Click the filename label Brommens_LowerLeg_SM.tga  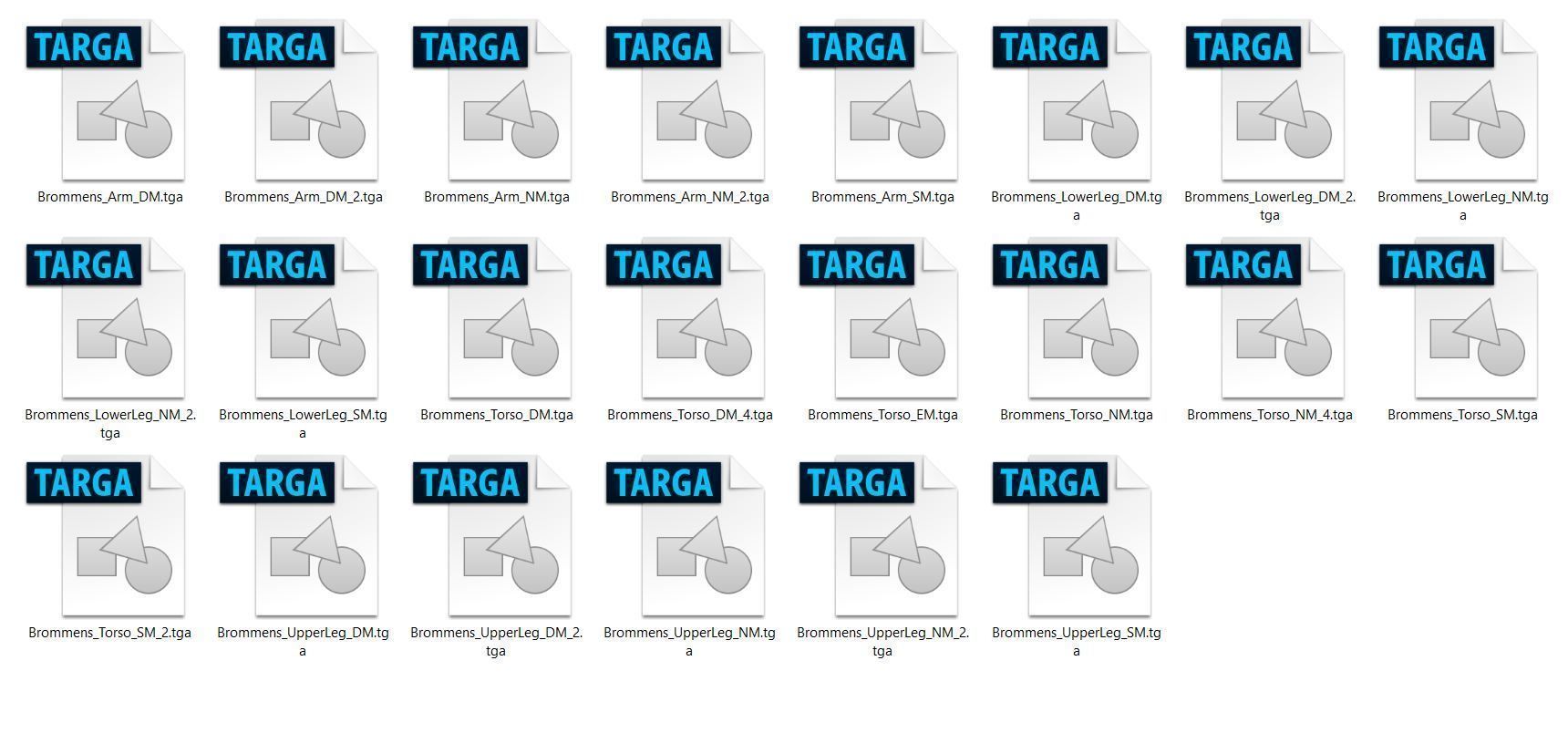click(x=304, y=424)
